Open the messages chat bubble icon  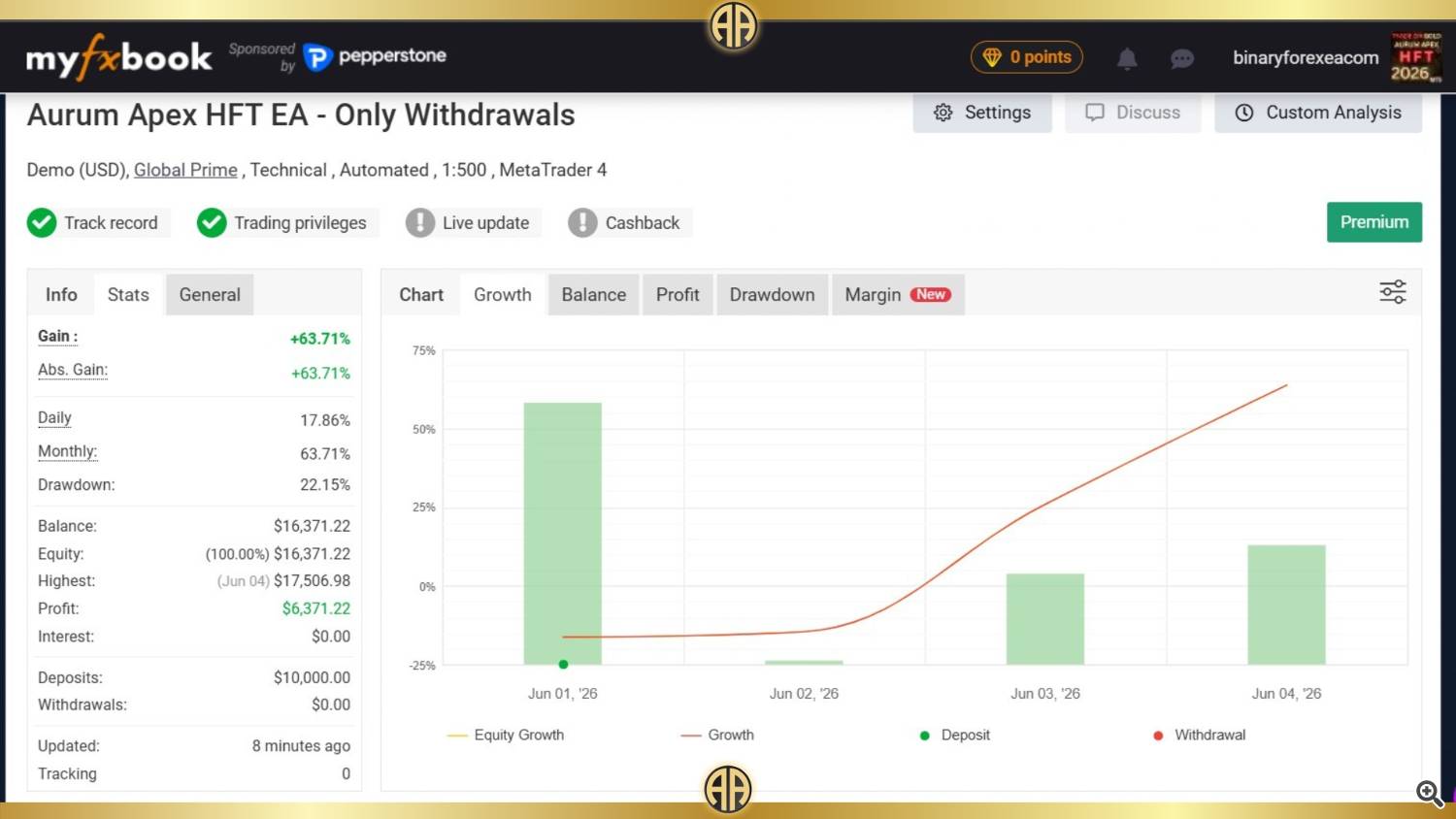tap(1181, 58)
